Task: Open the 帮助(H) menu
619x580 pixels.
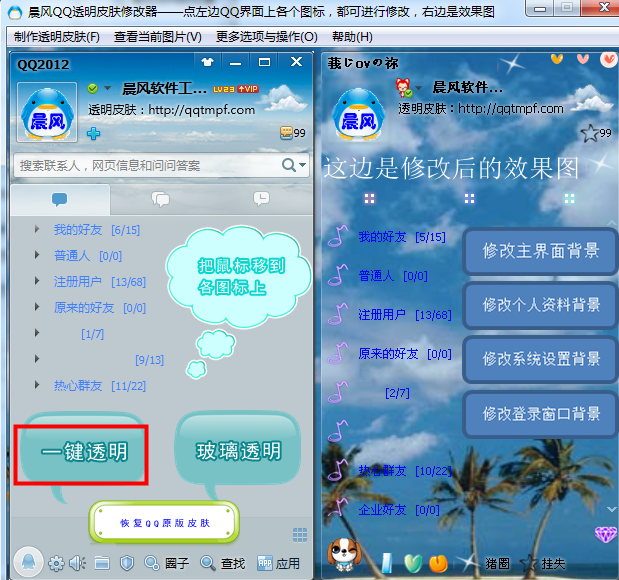Action: click(352, 37)
